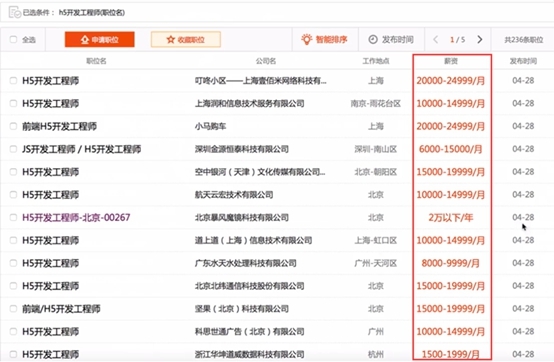
Task: Click the 发布时间 column header in table
Action: pyautogui.click(x=523, y=61)
